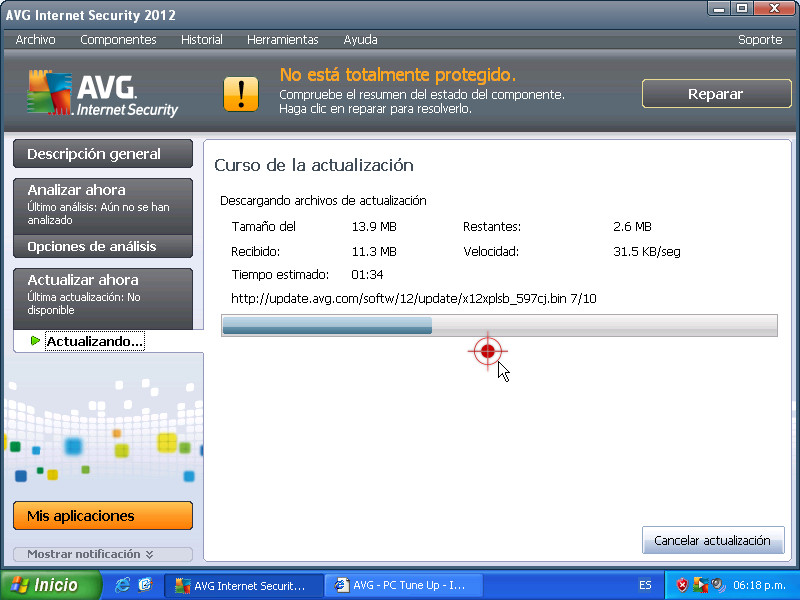The height and width of the screenshot is (600, 800).
Task: Click the update download progress bar
Action: click(499, 326)
